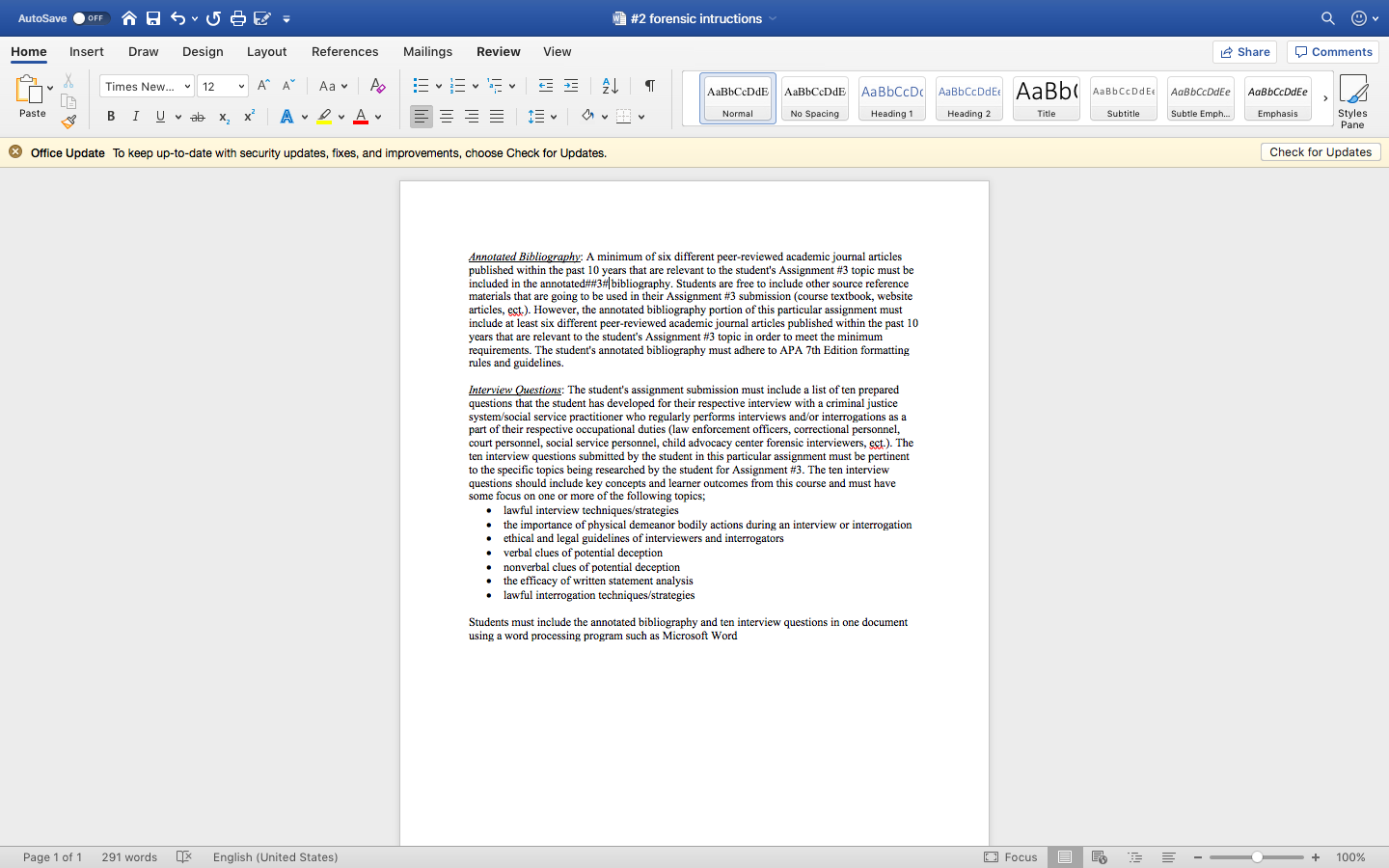Screen dimensions: 1389x868
Task: Click the Strikethrough icon
Action: pyautogui.click(x=198, y=117)
